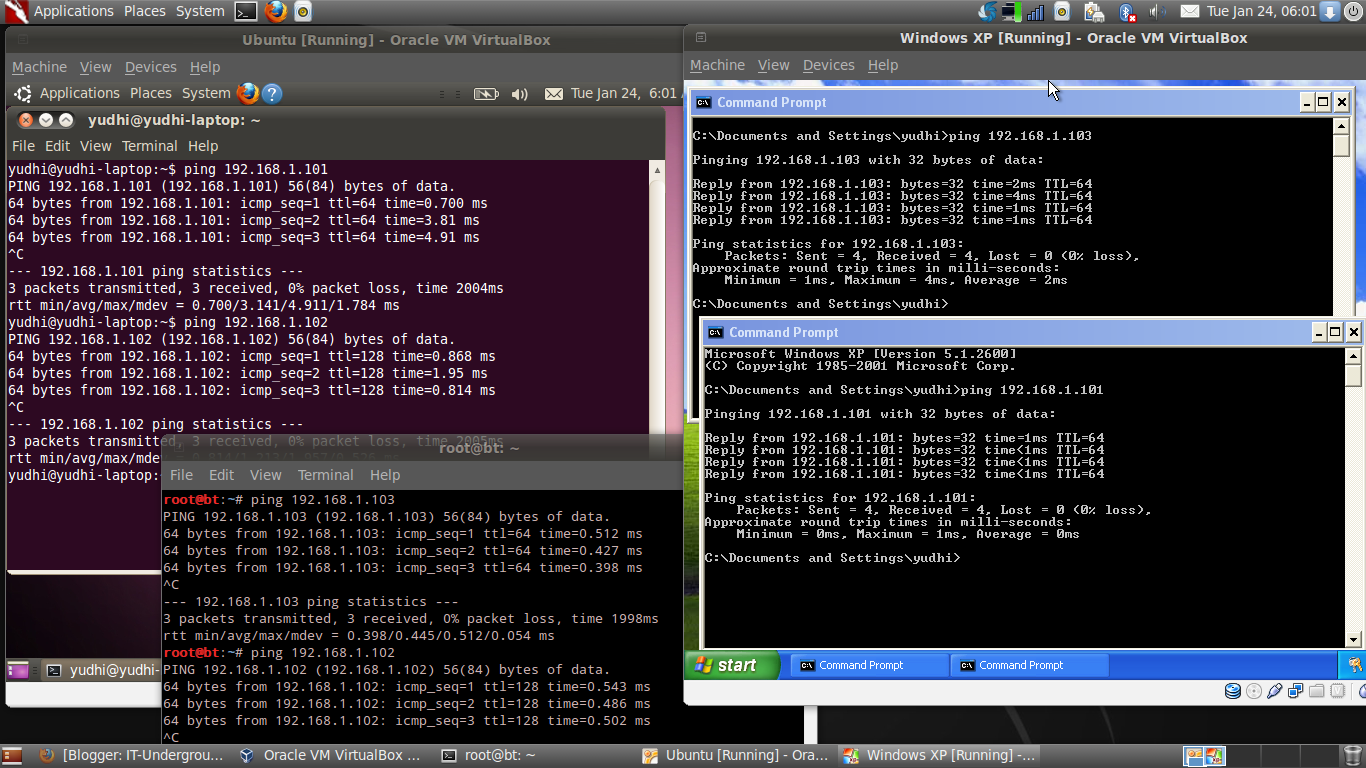Click the text 'ping 192.168.1.101' in the lower Command Prompt
The image size is (1366, 768).
(1031, 390)
